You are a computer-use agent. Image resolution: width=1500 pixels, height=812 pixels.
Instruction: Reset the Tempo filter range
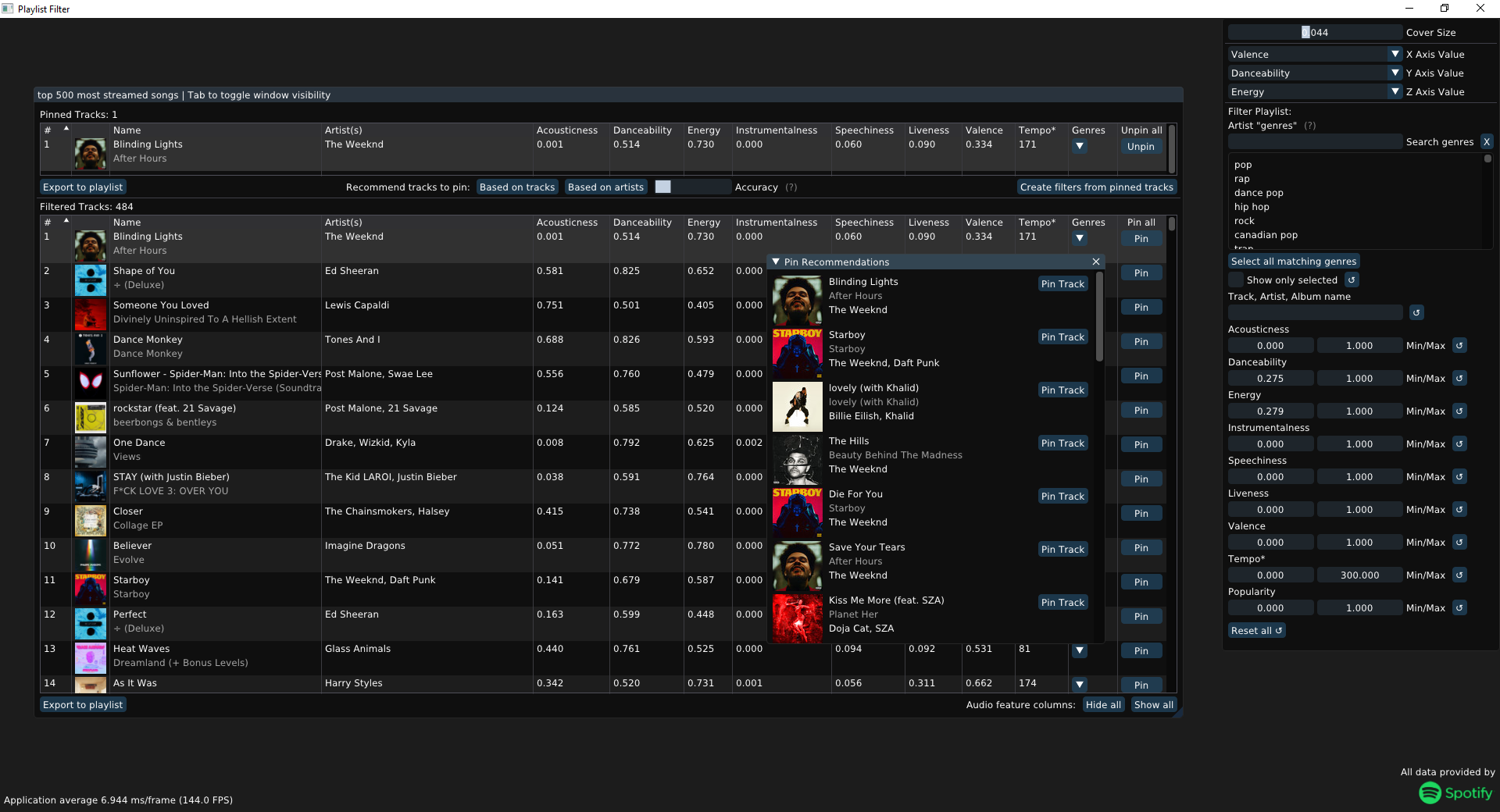click(x=1459, y=575)
